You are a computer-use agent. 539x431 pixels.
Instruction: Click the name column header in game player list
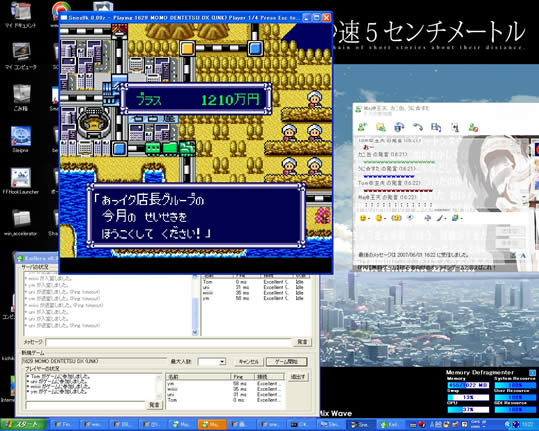click(x=199, y=377)
